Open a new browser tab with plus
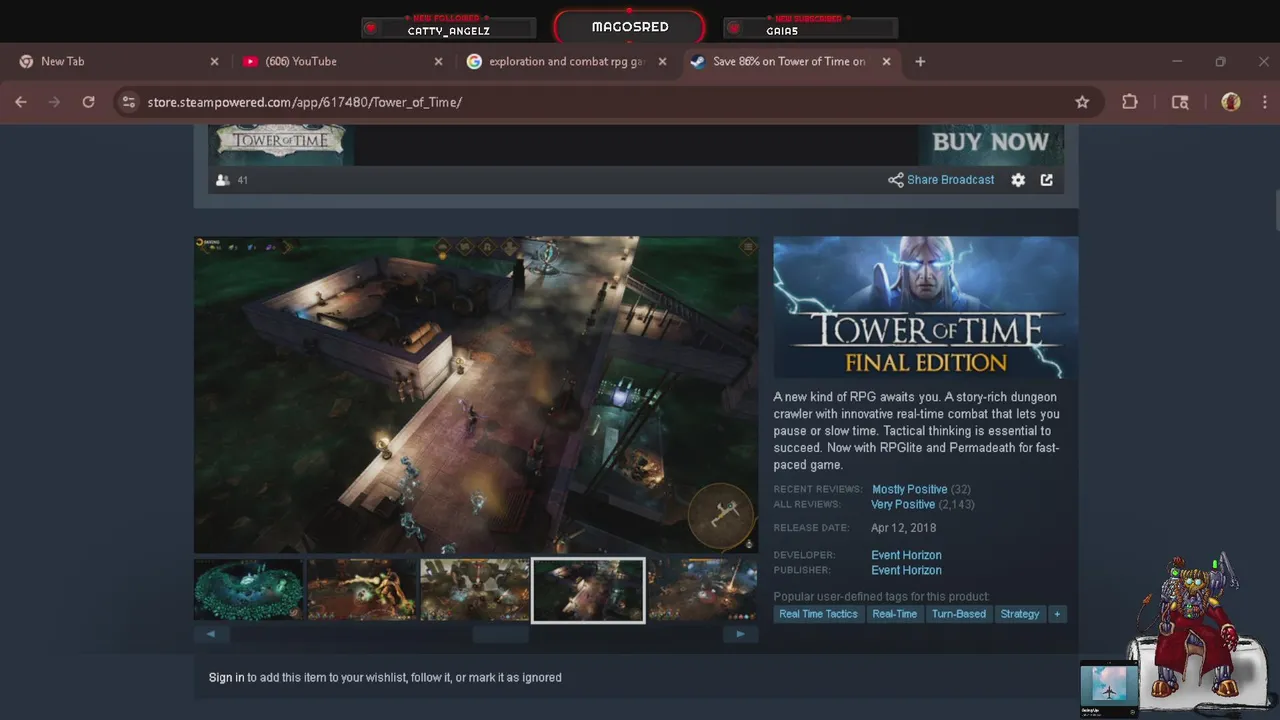 tap(920, 61)
